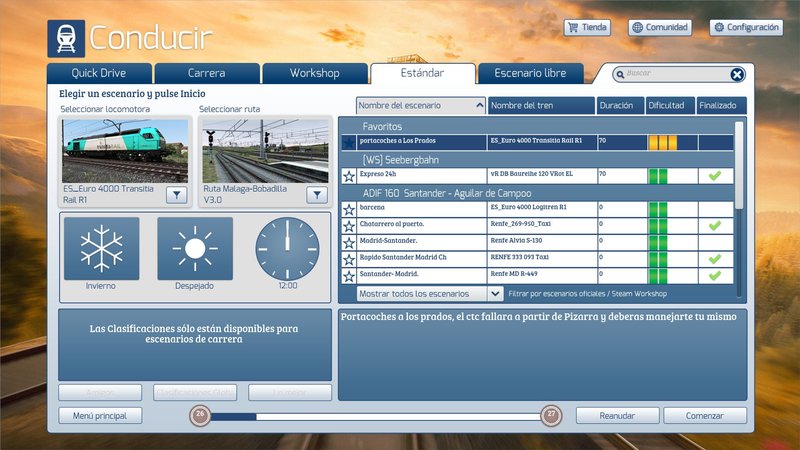Collapse the Favoritos group header

[x=537, y=126]
